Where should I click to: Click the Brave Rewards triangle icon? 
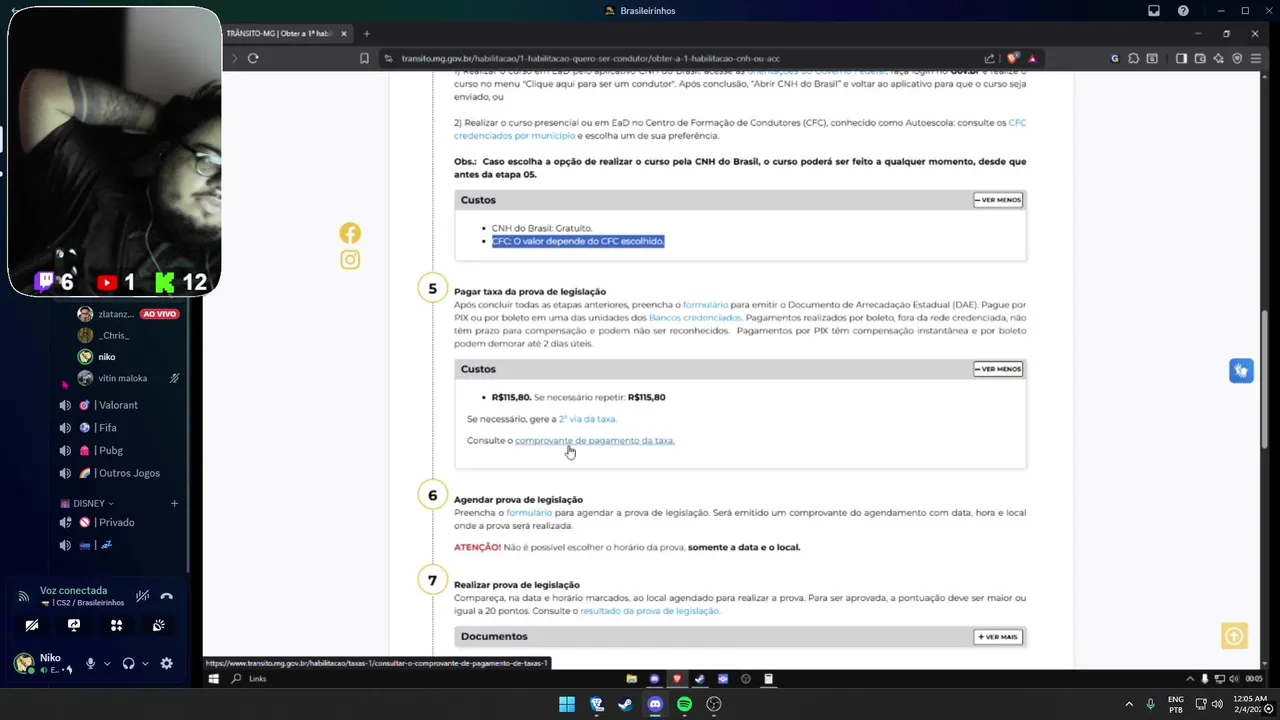[1032, 58]
